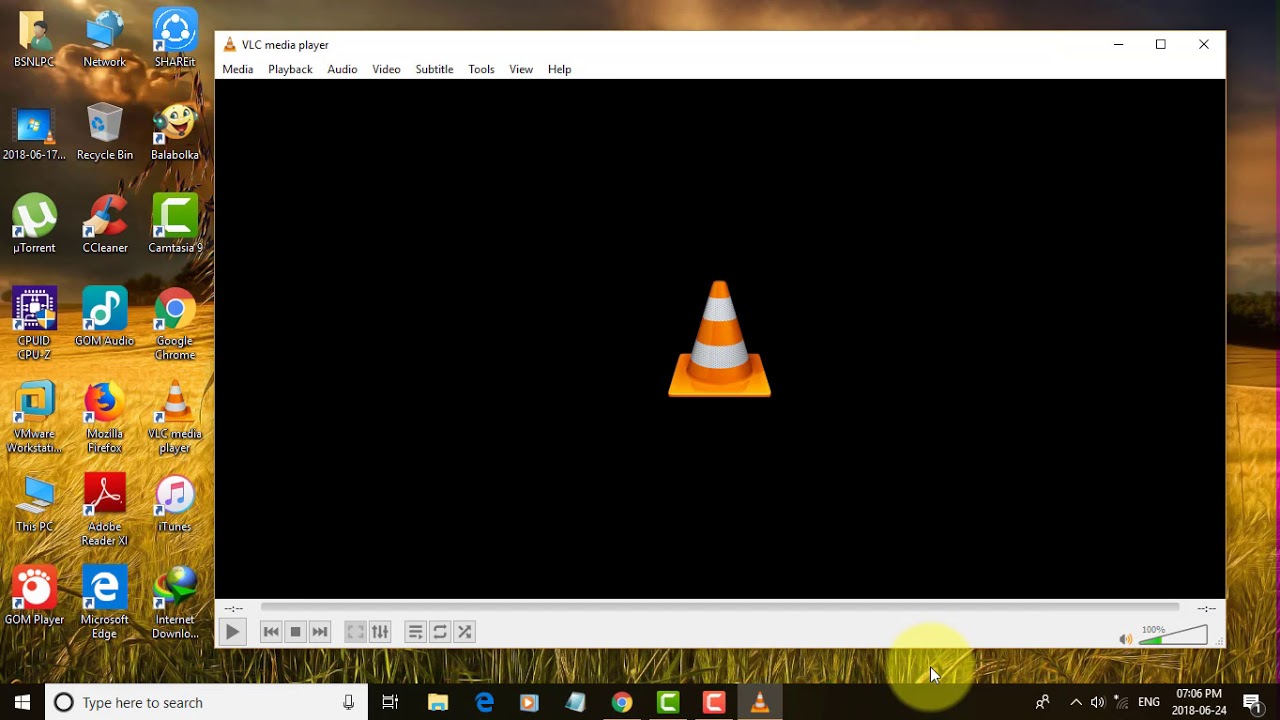Click the VLC cone in the title bar
The height and width of the screenshot is (720, 1280).
coord(229,44)
